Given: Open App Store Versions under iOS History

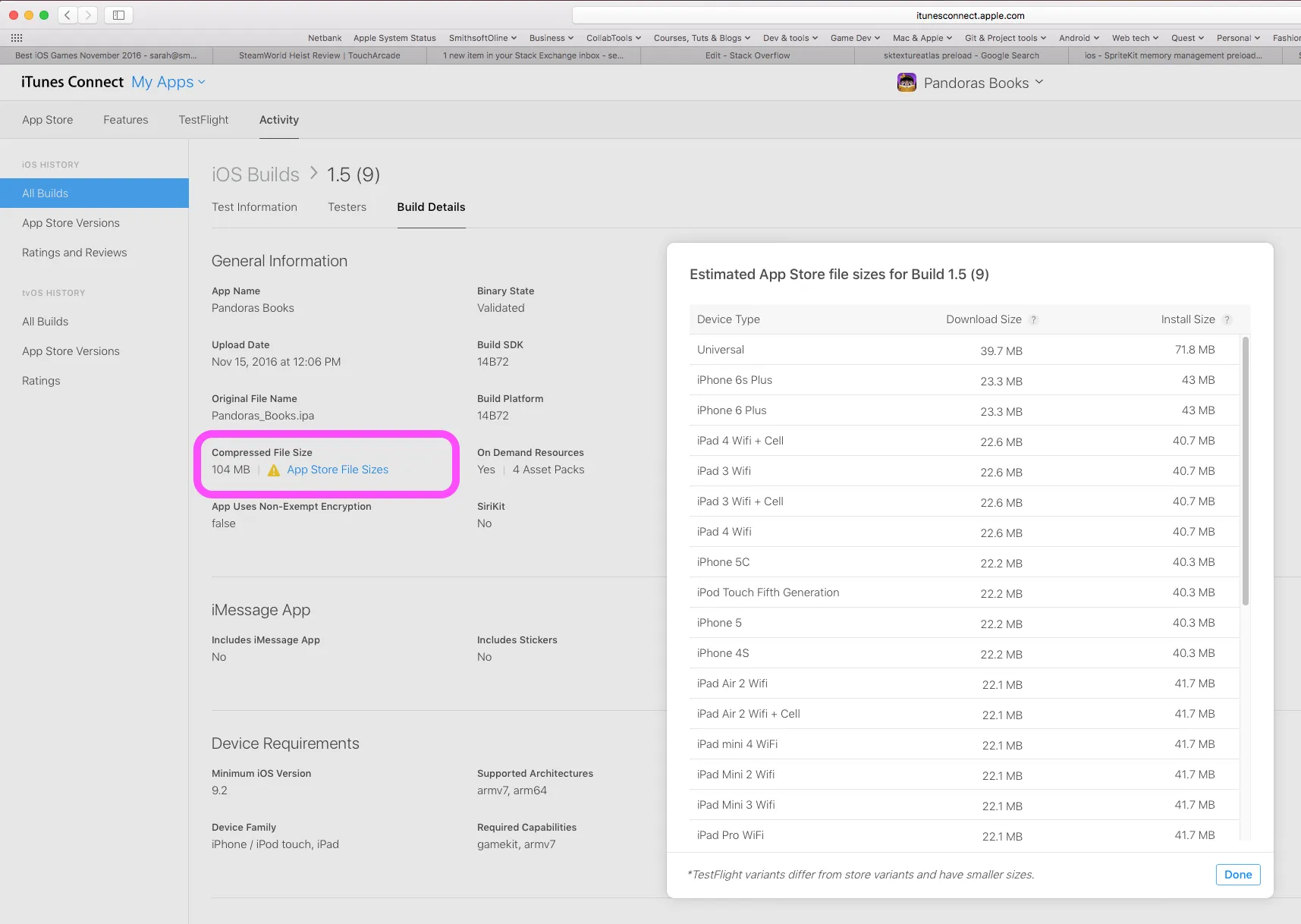Looking at the screenshot, I should (x=71, y=223).
